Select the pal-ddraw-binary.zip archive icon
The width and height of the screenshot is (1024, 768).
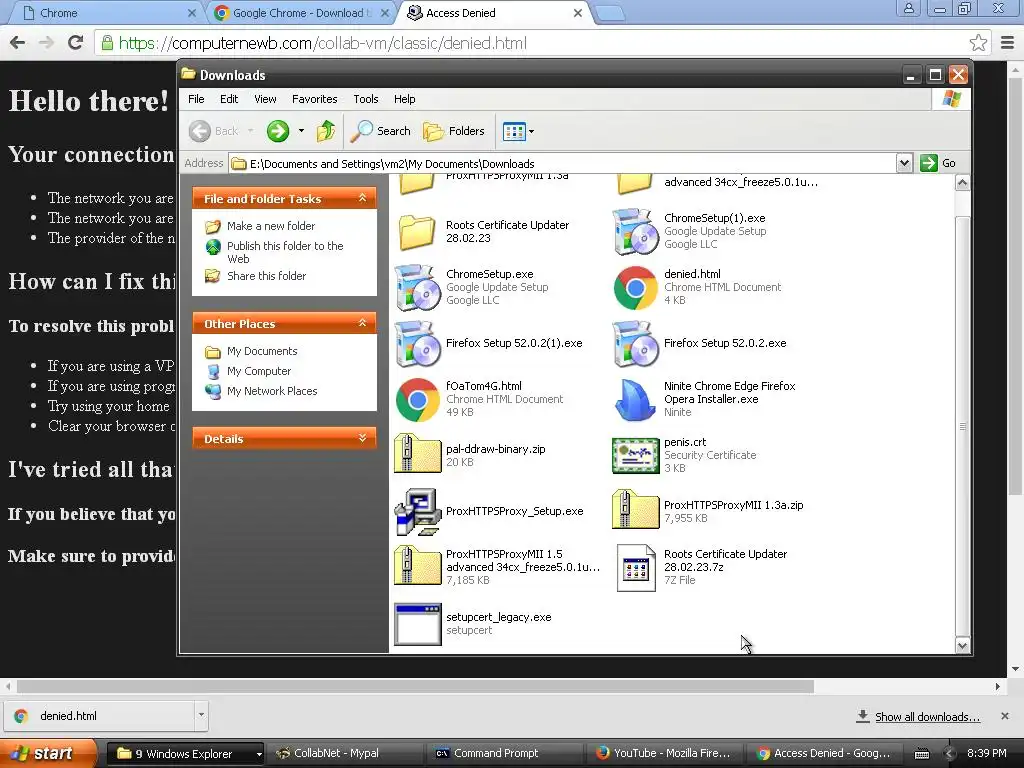[x=417, y=454]
